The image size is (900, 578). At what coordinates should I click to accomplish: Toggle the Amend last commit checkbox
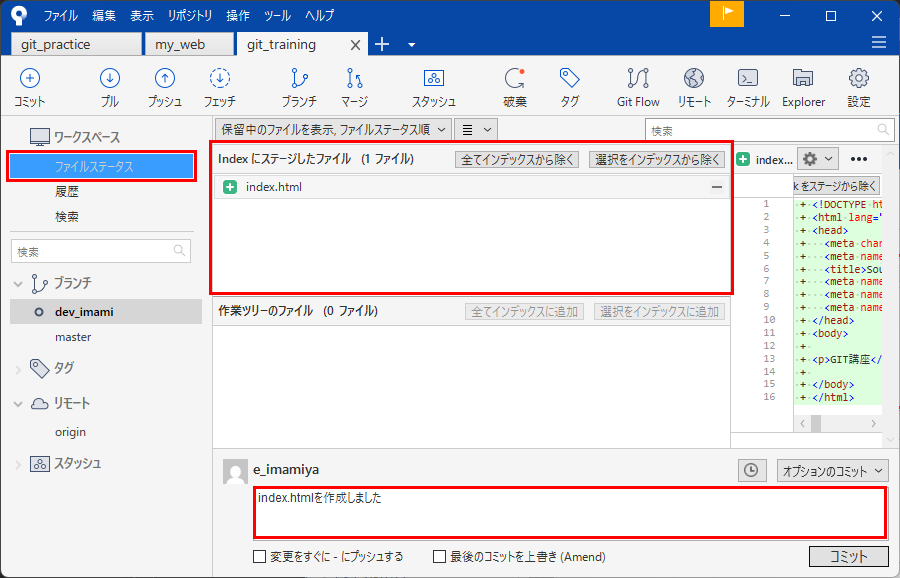point(439,557)
